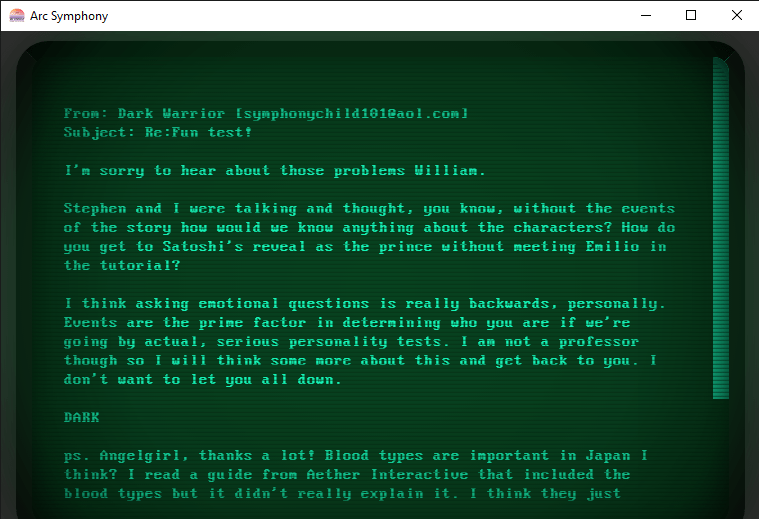Click the line 'I think asking emotional questions'
Image resolution: width=759 pixels, height=519 pixels.
click(x=365, y=304)
